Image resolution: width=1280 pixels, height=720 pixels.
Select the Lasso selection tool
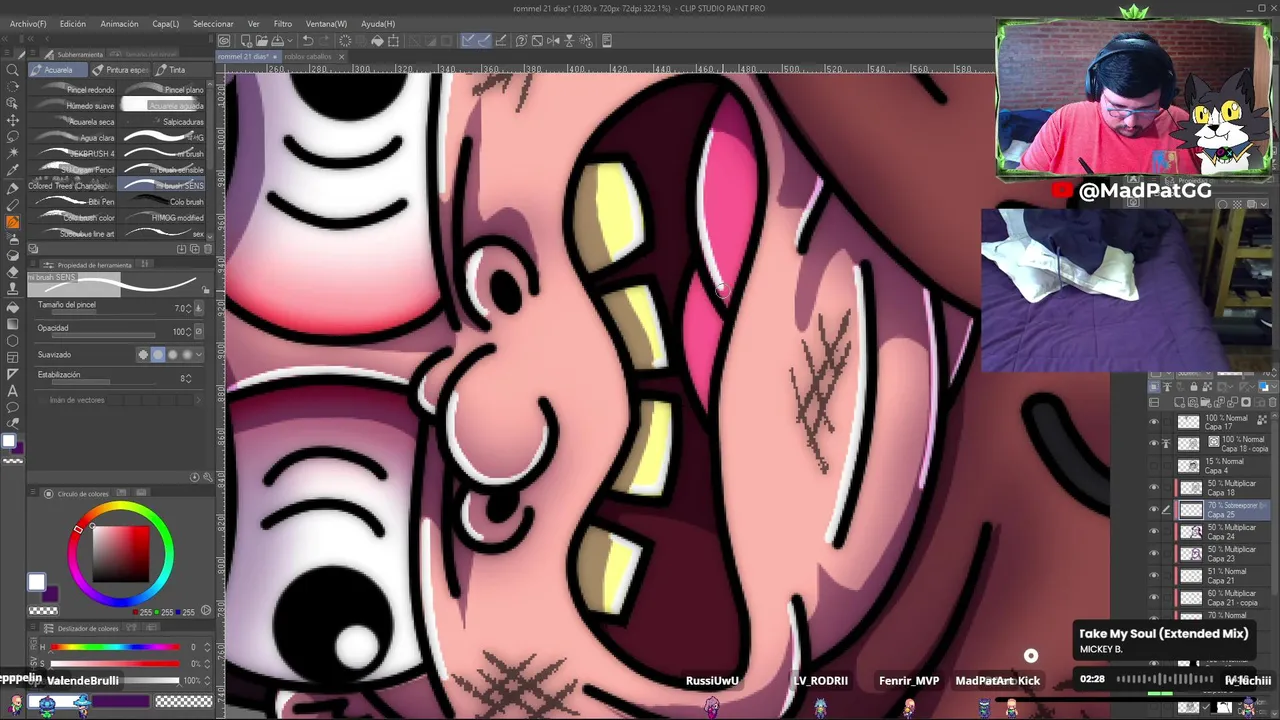12,137
